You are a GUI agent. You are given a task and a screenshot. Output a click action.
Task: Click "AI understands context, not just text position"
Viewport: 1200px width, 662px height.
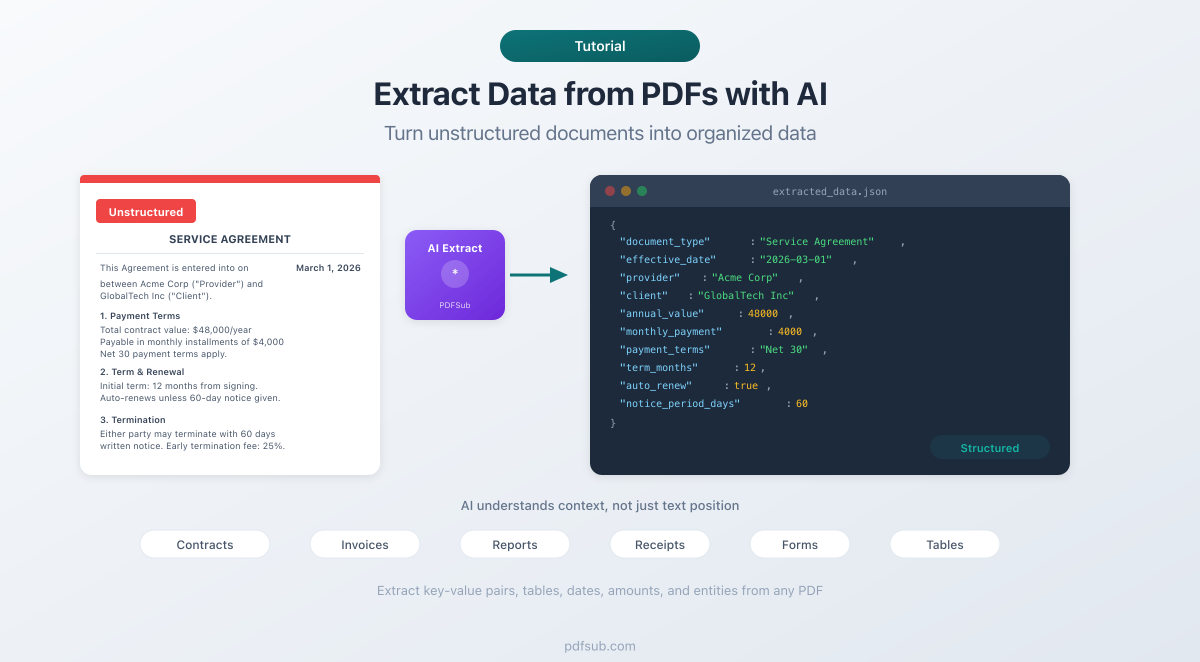pos(600,506)
